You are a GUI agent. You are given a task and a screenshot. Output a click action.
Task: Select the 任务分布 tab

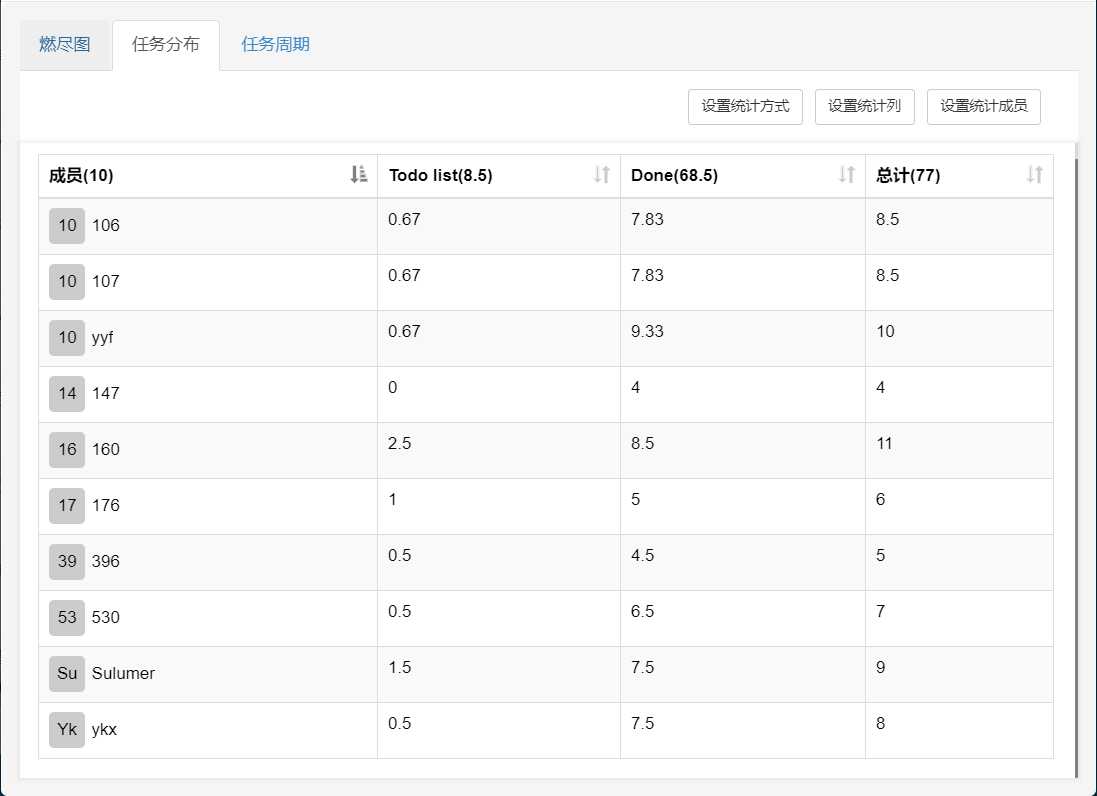click(165, 45)
